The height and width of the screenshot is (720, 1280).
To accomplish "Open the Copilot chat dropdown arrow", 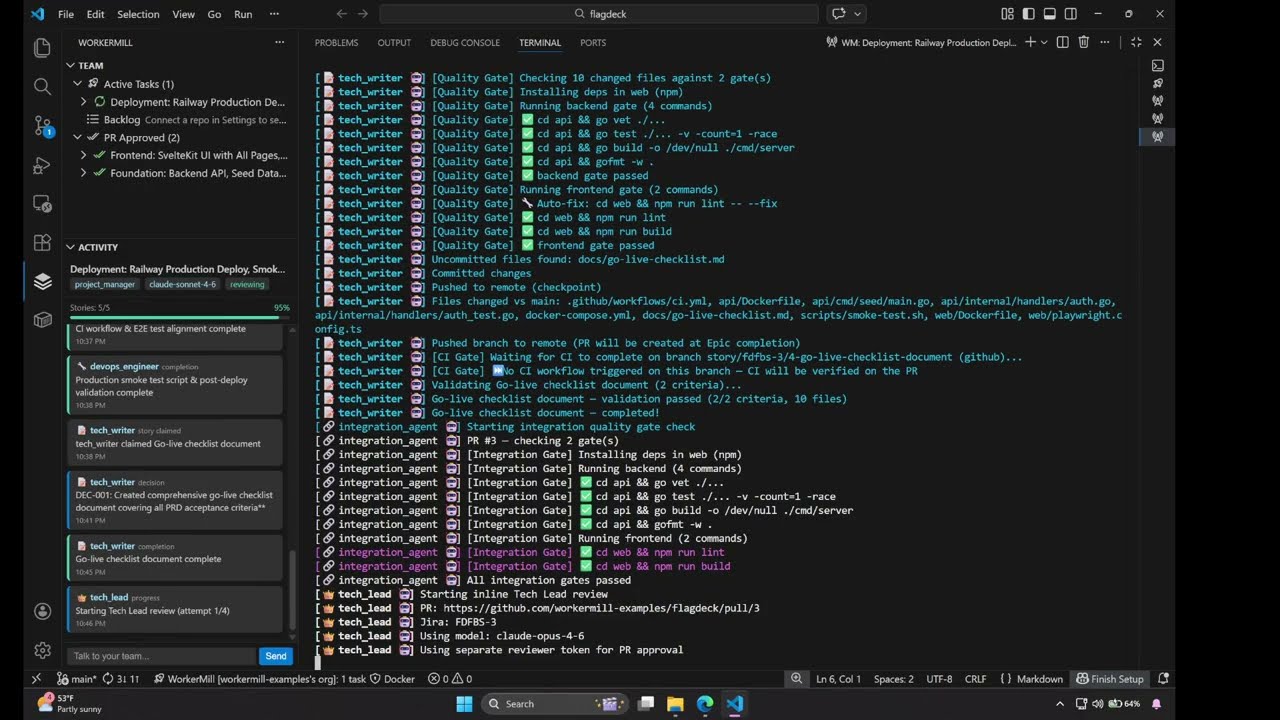I will click(x=857, y=14).
